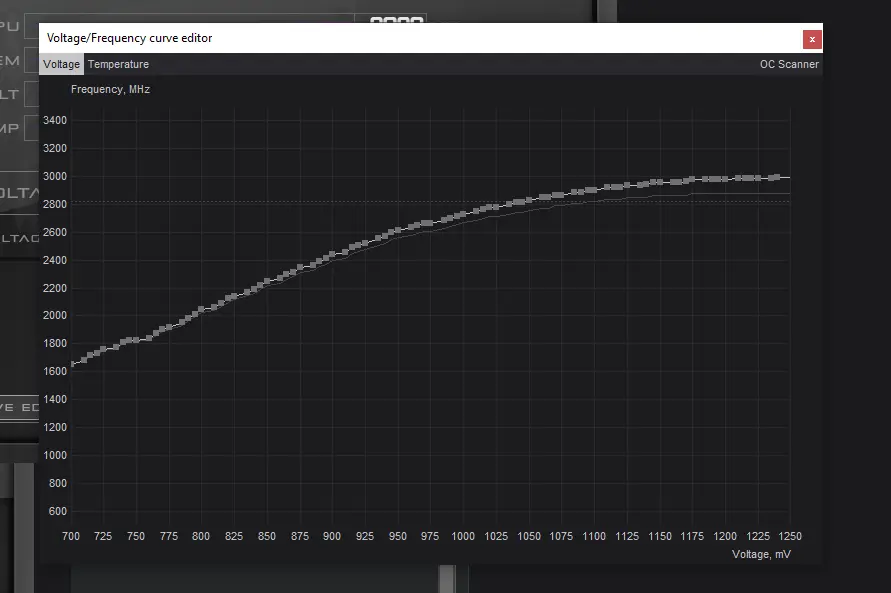Image resolution: width=891 pixels, height=593 pixels.
Task: Select the last curve point near 1240 mV
Action: click(x=777, y=177)
